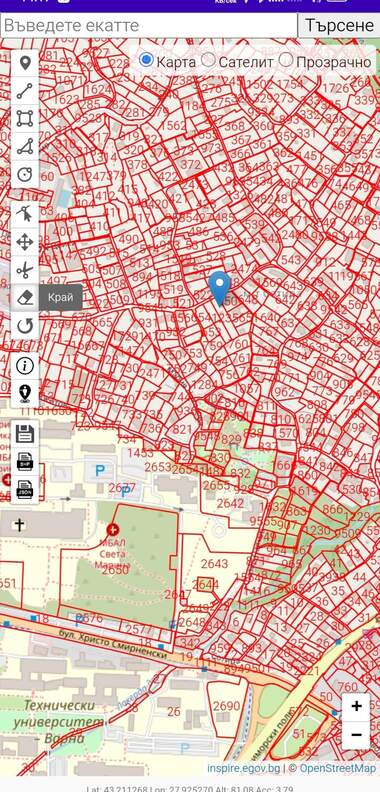Tap the blue location pin on map
380x792 pixels.
(219, 288)
